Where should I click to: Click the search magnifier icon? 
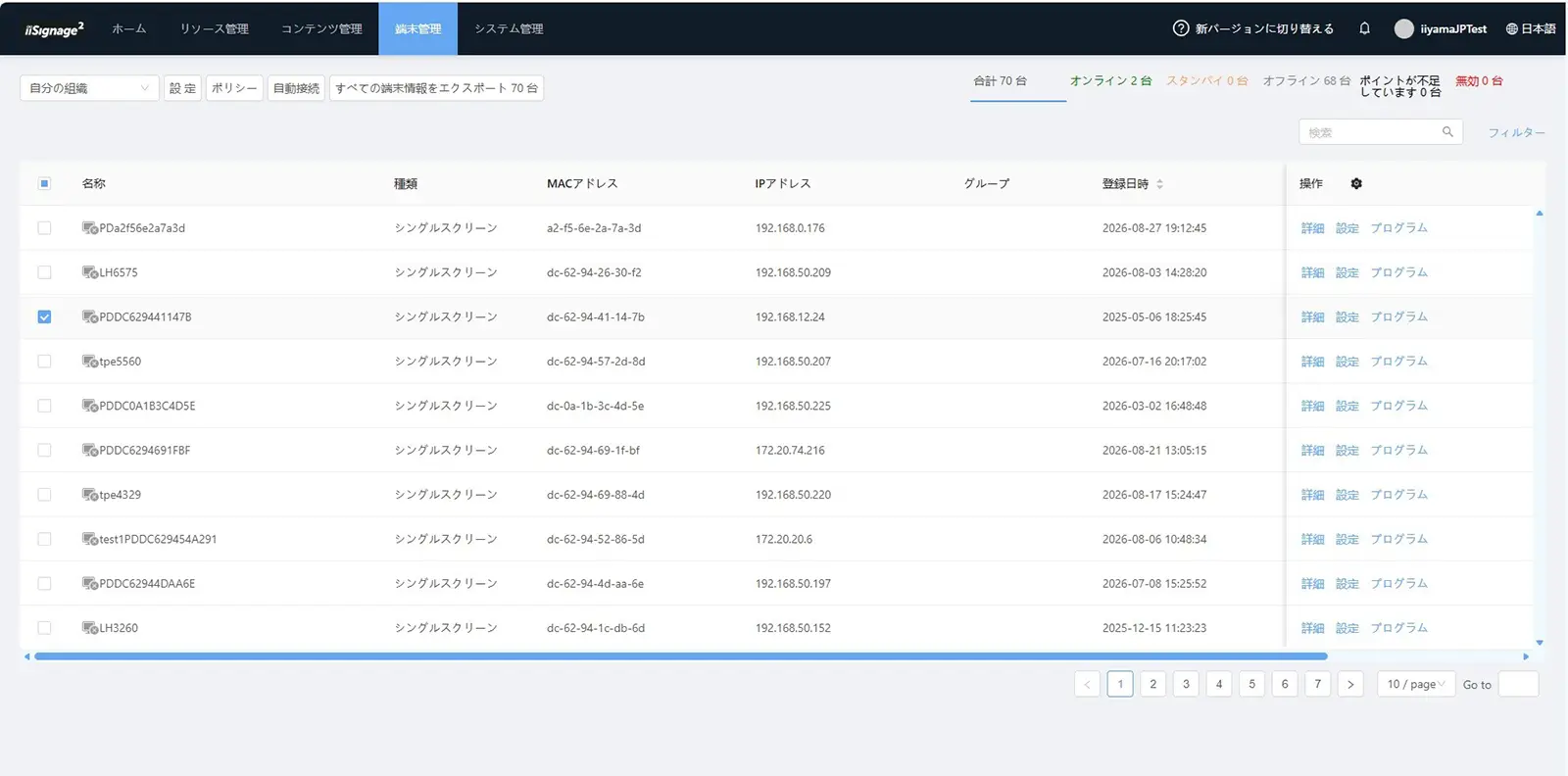point(1447,131)
